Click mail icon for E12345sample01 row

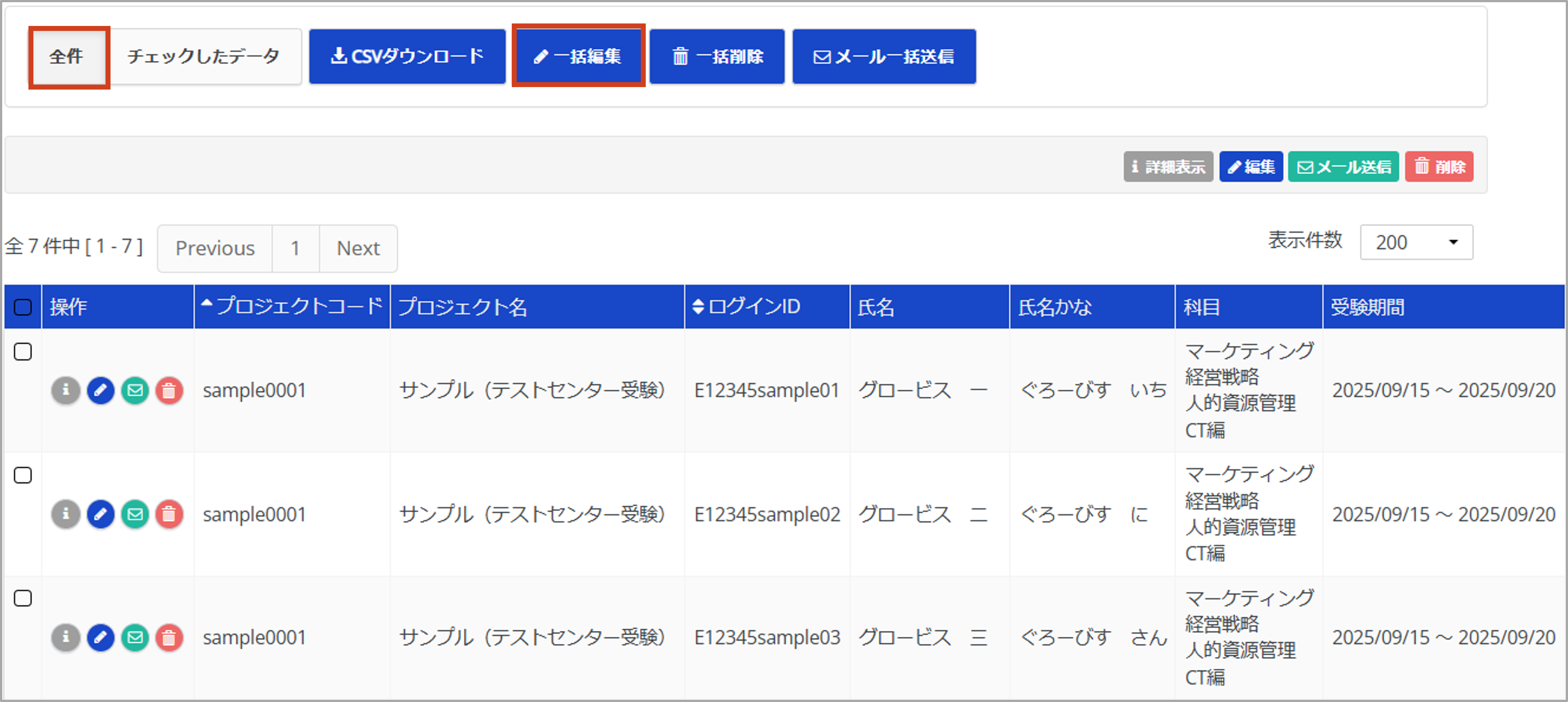135,390
